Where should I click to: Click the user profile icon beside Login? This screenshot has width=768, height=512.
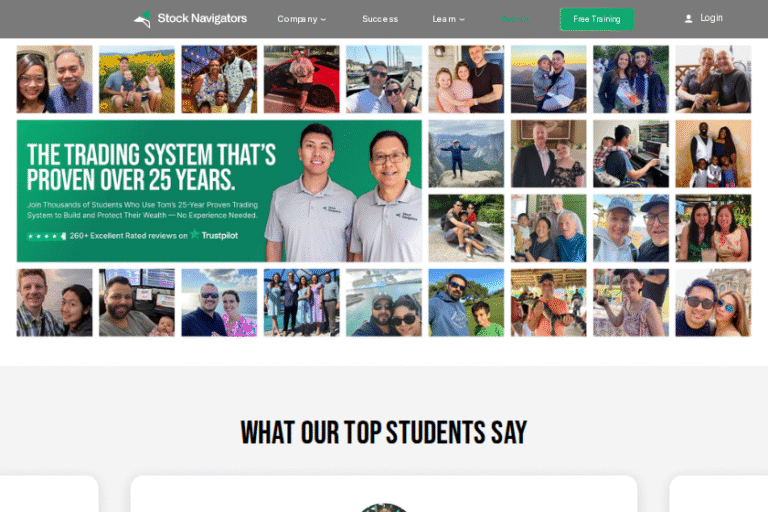688,19
